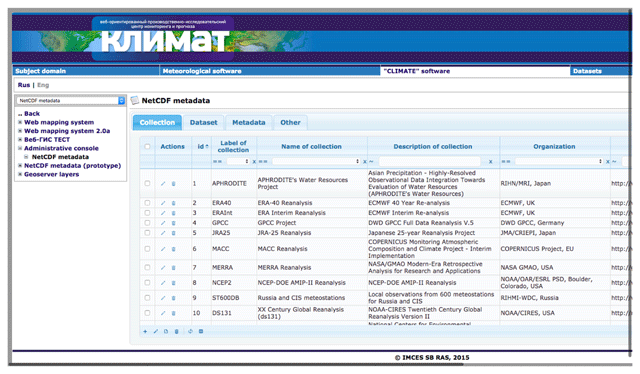Click the Eng language link

(43, 85)
